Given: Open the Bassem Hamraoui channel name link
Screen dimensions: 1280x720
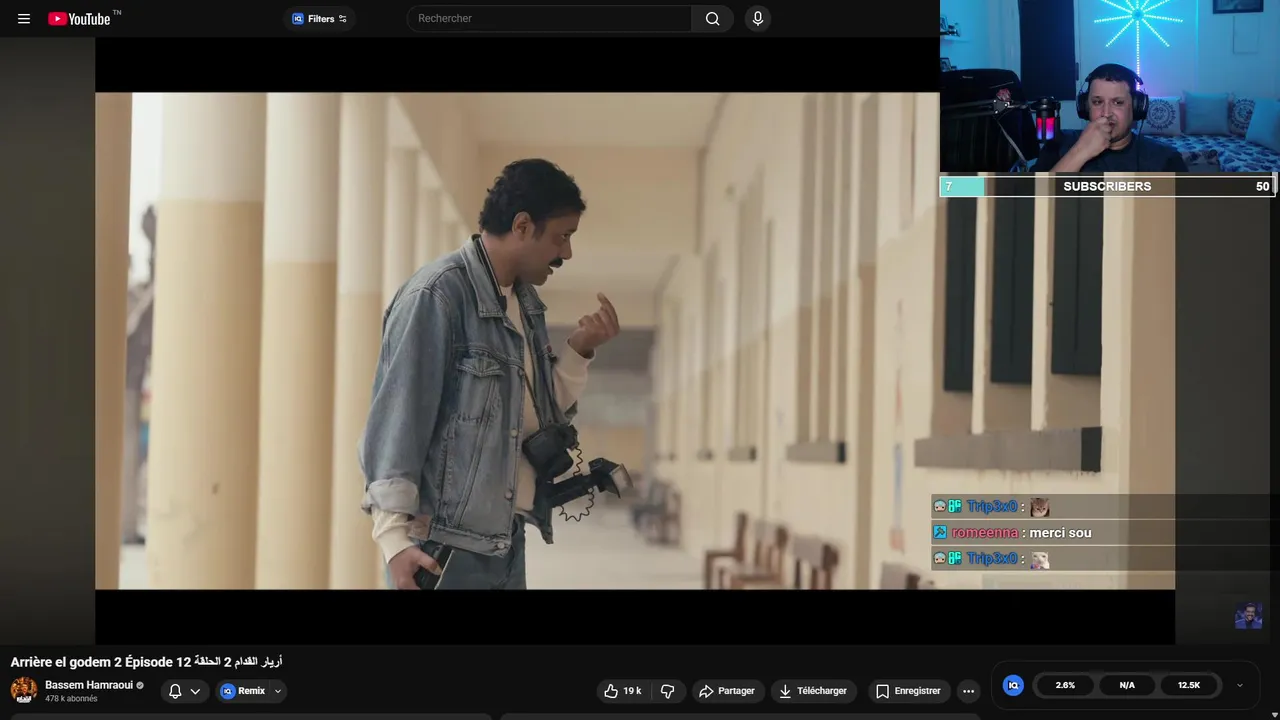Looking at the screenshot, I should click(x=89, y=685).
